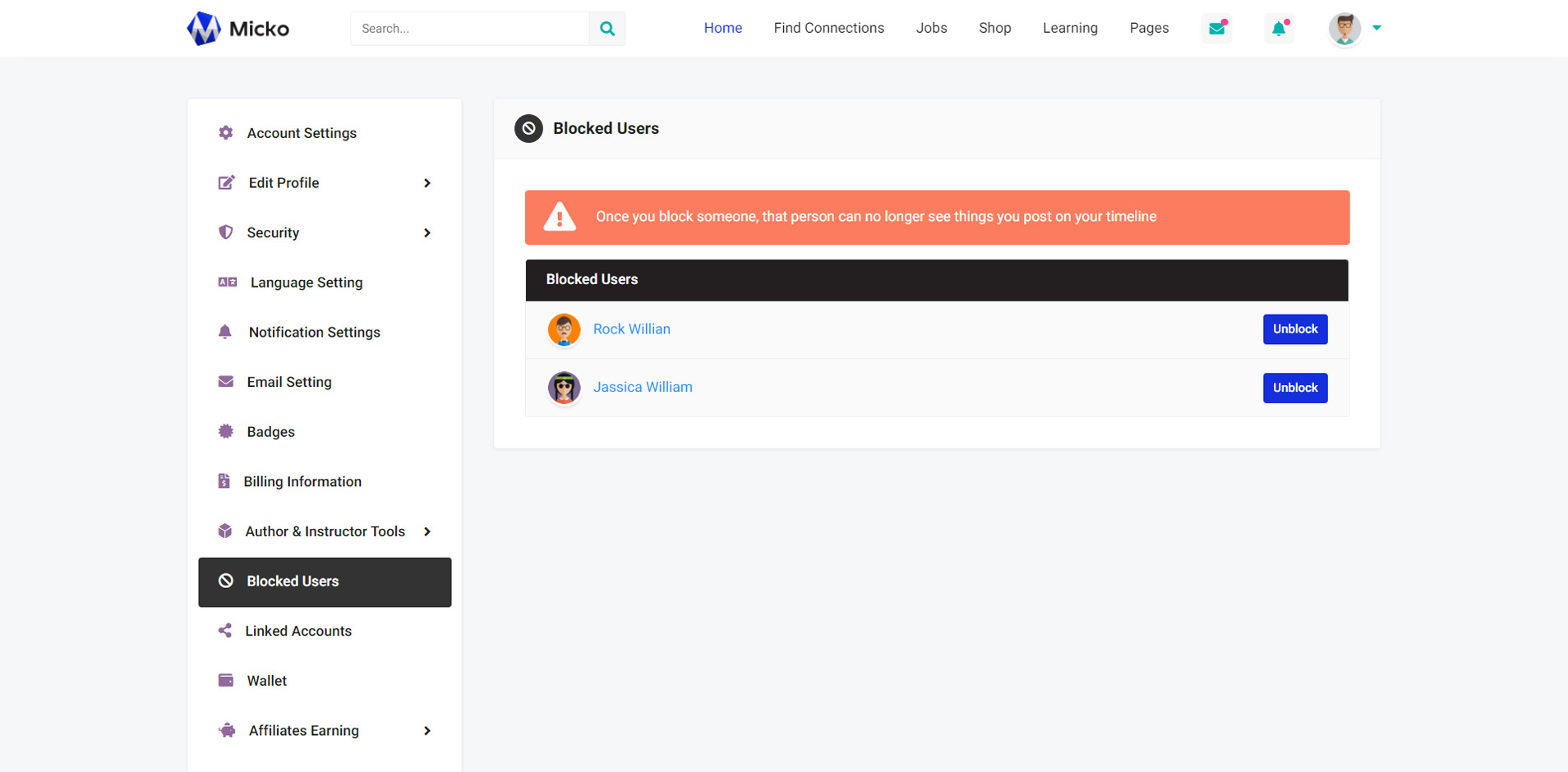Open Jassica William's profile link
1568x772 pixels.
pos(643,387)
